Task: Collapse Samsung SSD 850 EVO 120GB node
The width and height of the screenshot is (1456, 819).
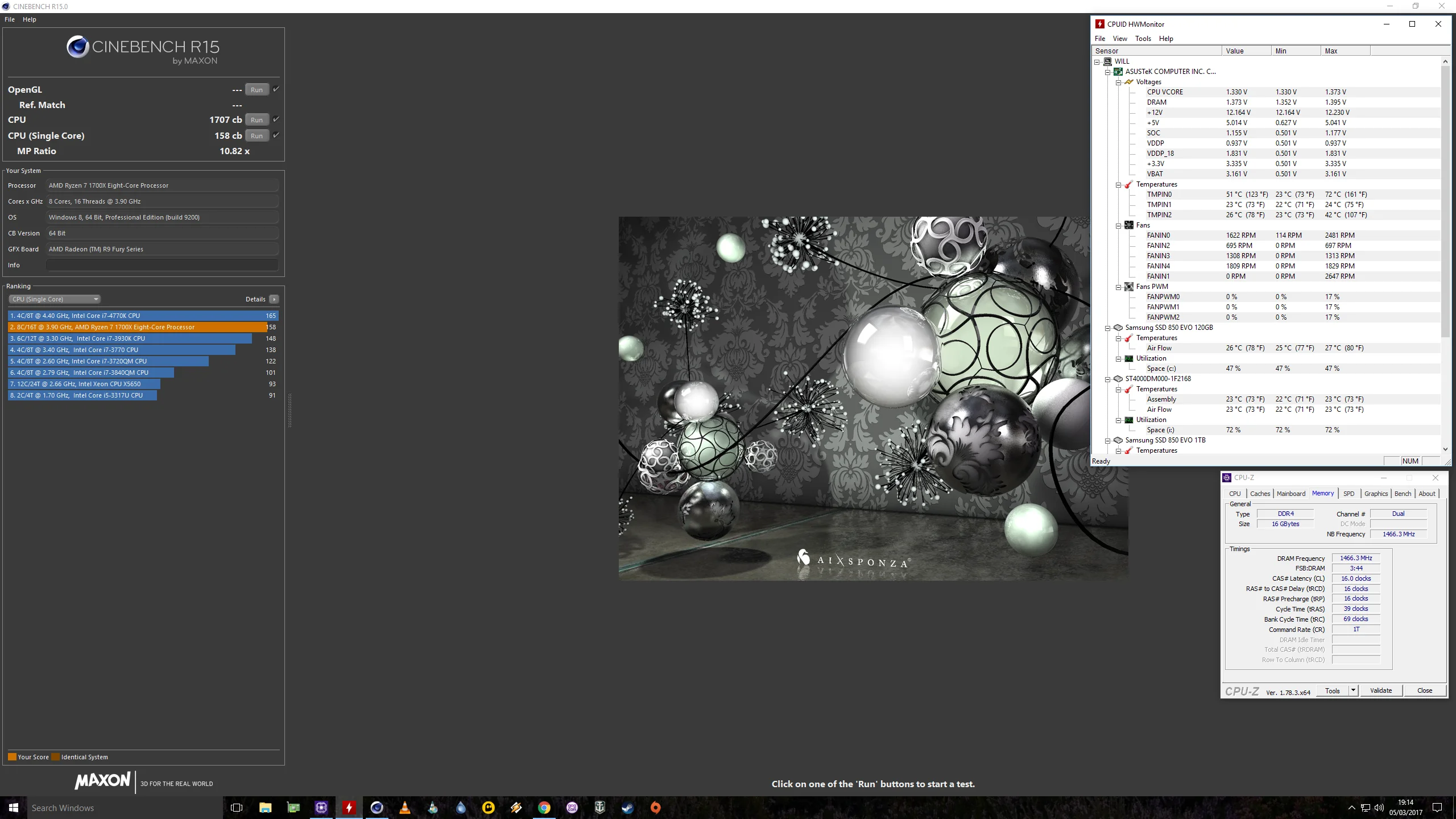Action: coord(1107,328)
